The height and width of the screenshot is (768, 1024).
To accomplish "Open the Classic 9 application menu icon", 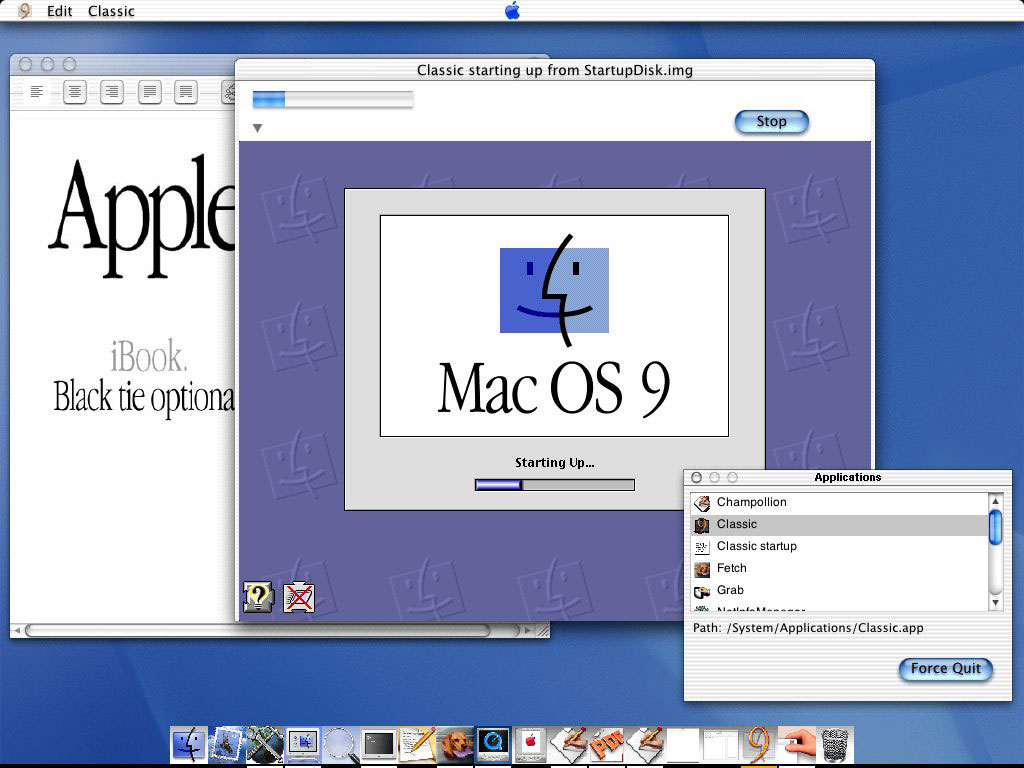I will point(24,10).
